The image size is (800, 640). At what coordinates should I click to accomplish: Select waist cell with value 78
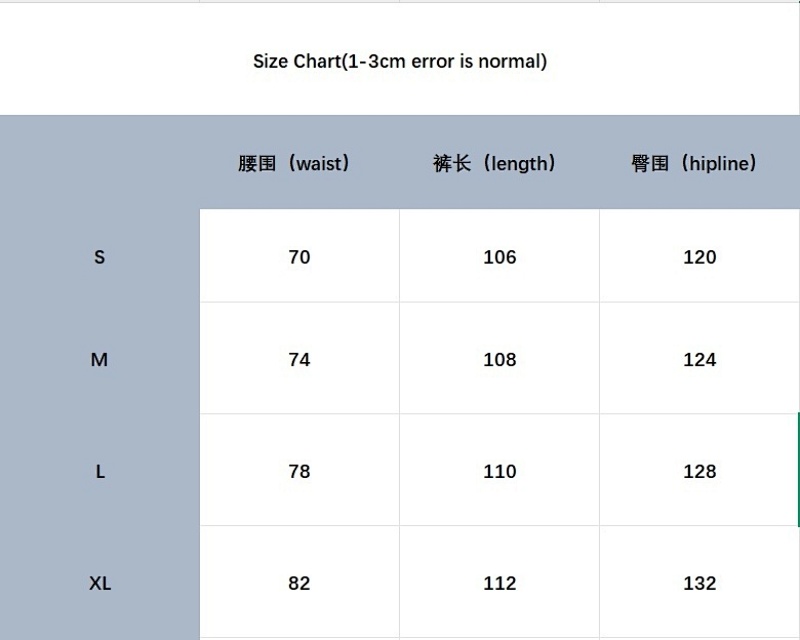point(299,471)
